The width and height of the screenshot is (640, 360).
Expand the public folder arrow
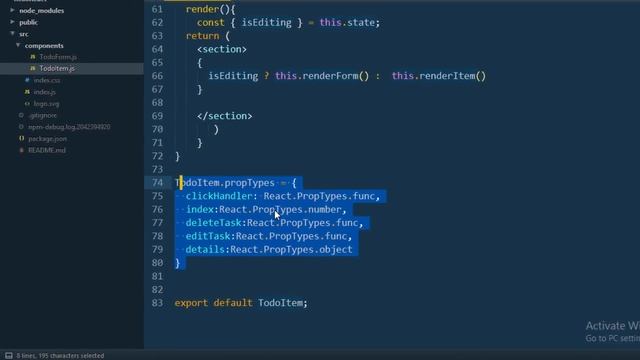(x=13, y=22)
